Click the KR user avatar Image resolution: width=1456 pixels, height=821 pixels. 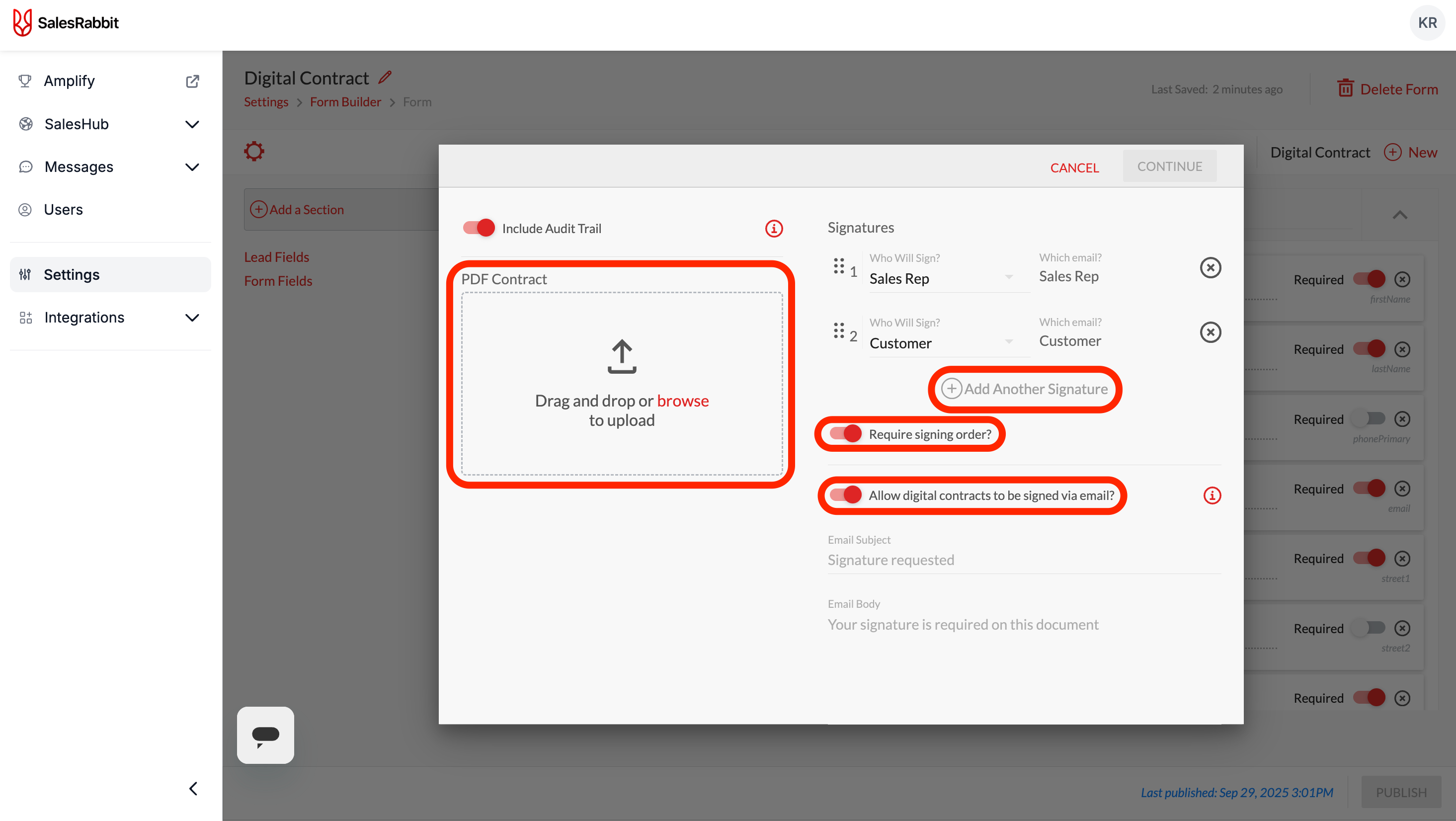click(x=1427, y=23)
